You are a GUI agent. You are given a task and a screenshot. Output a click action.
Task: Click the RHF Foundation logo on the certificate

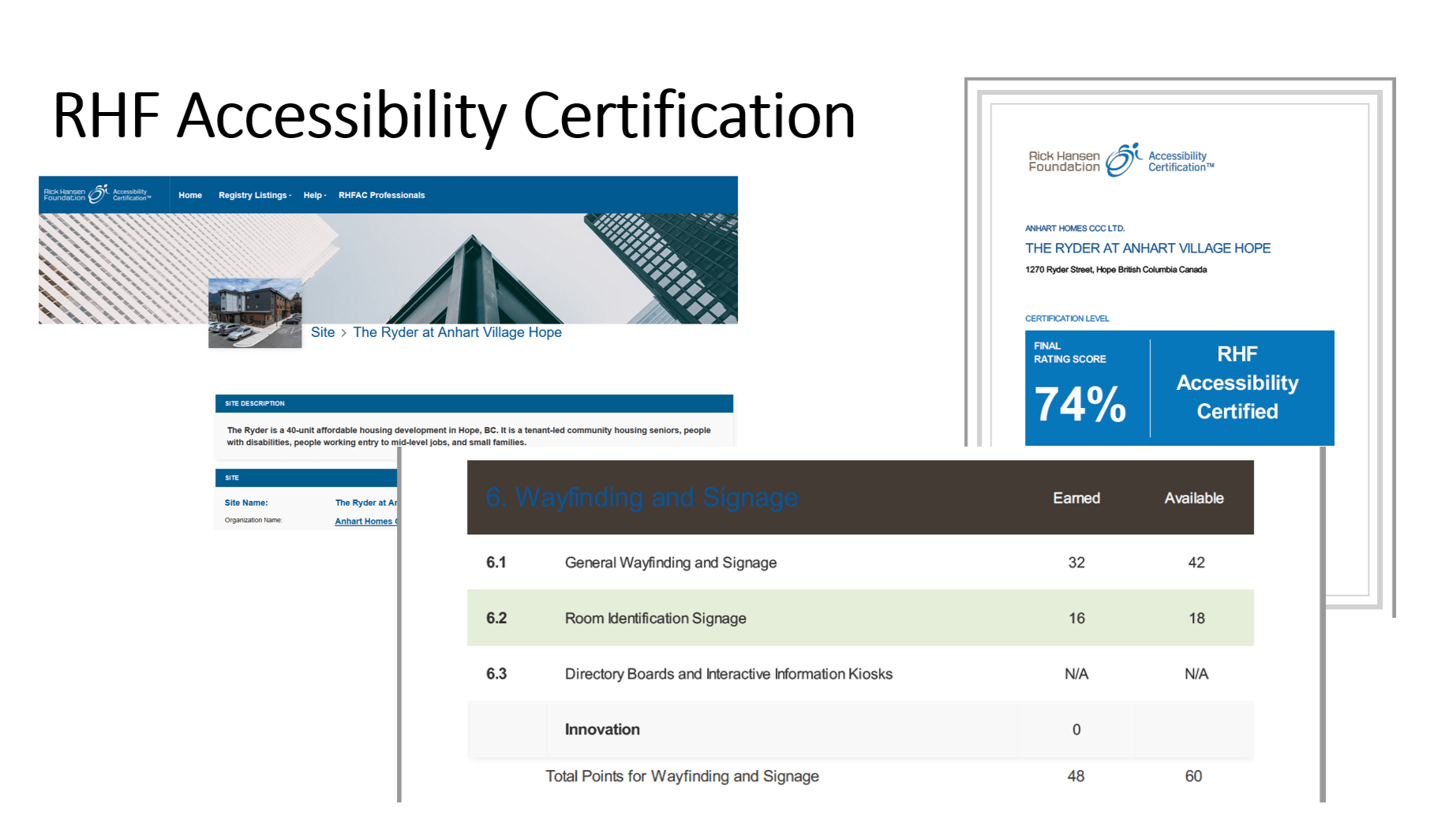(x=1064, y=160)
